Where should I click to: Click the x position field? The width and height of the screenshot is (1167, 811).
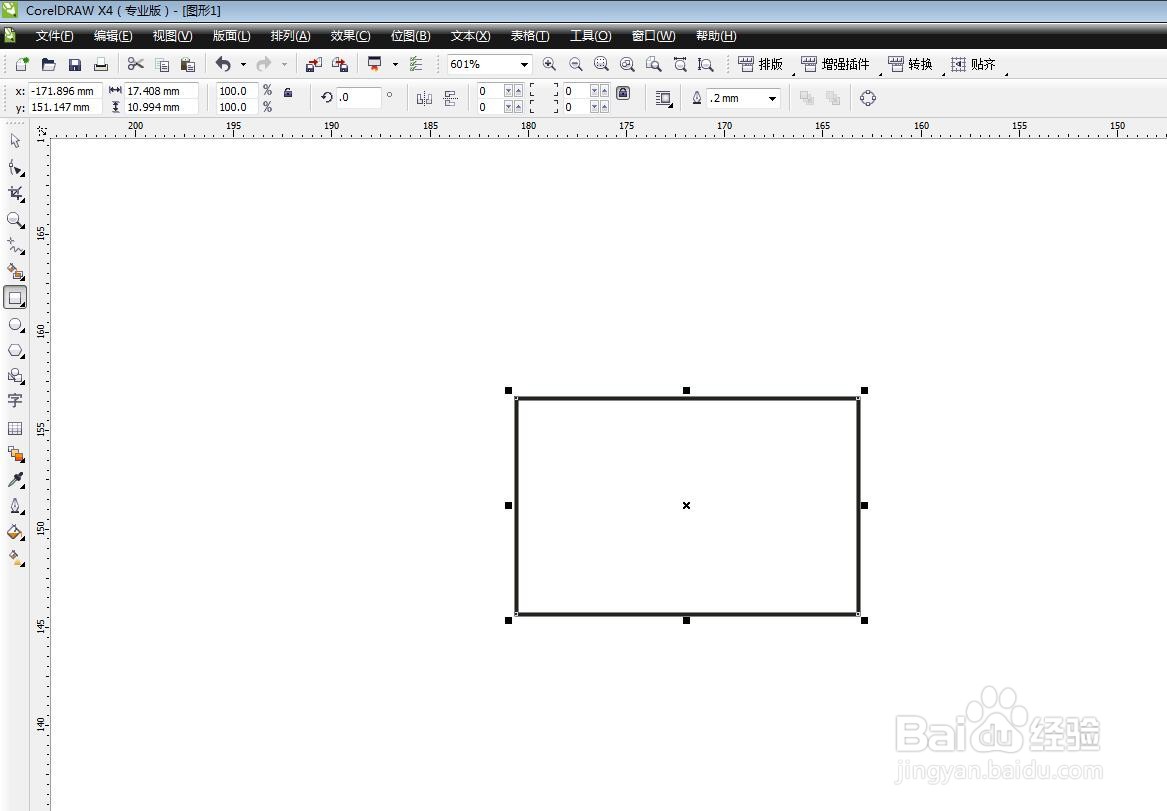click(x=65, y=91)
